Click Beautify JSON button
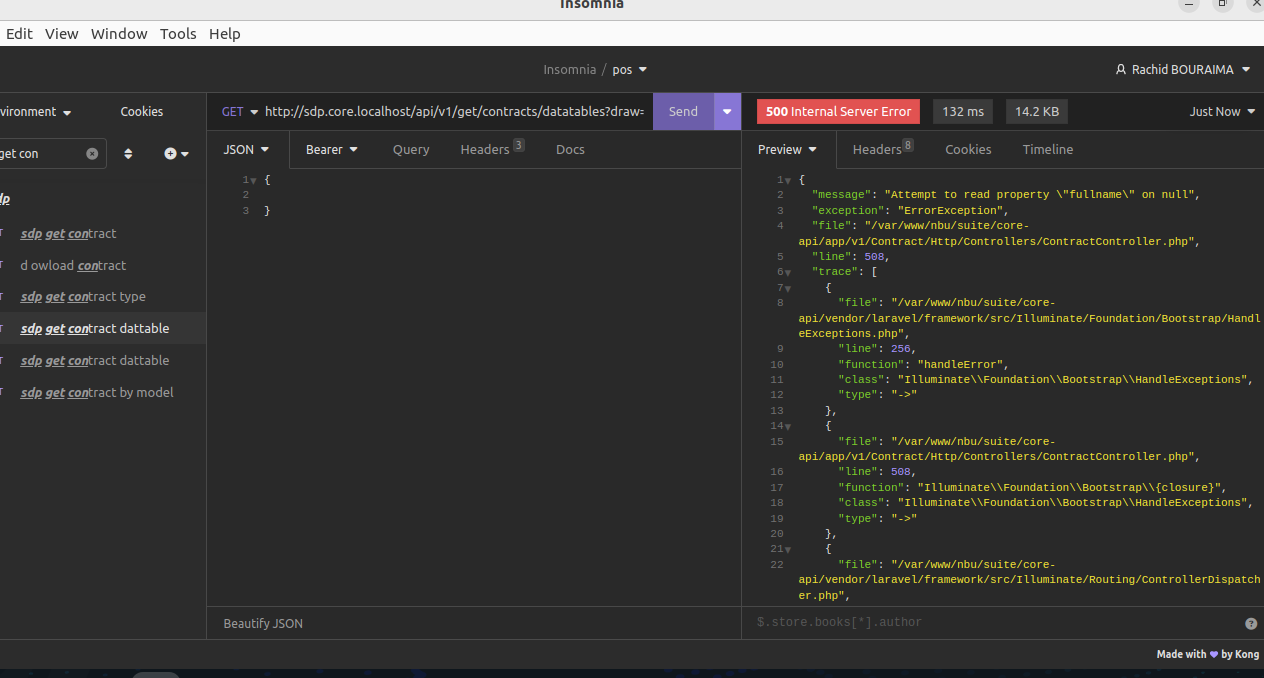Screen dimensions: 1264x678 [263, 624]
